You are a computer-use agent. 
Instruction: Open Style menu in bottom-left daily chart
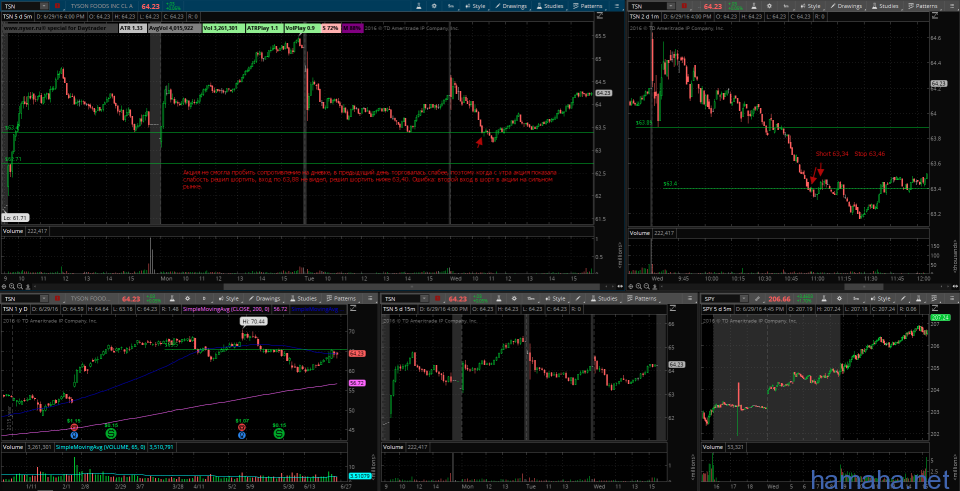(228, 298)
